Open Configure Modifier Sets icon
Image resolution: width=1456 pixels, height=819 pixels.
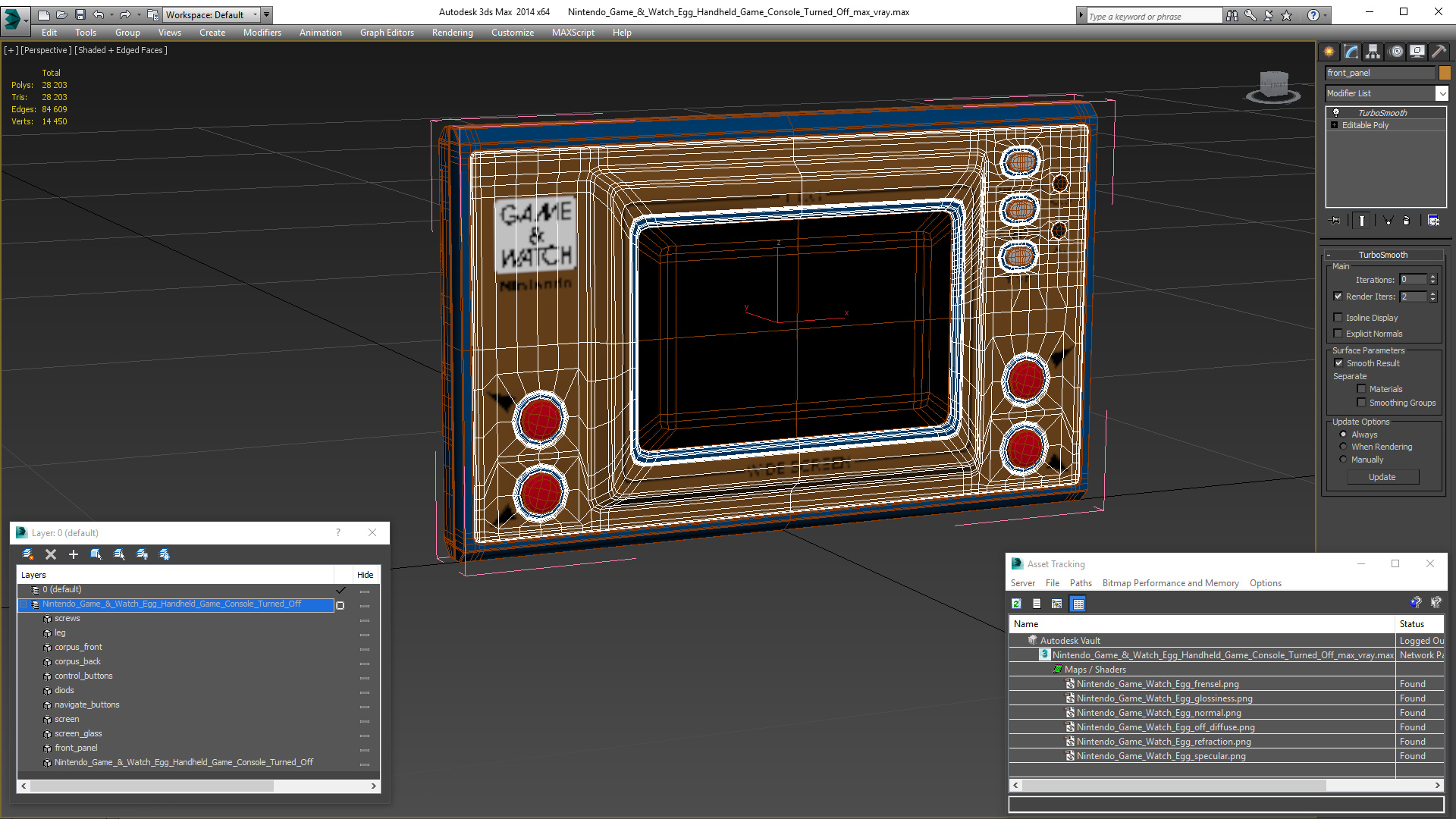point(1433,221)
